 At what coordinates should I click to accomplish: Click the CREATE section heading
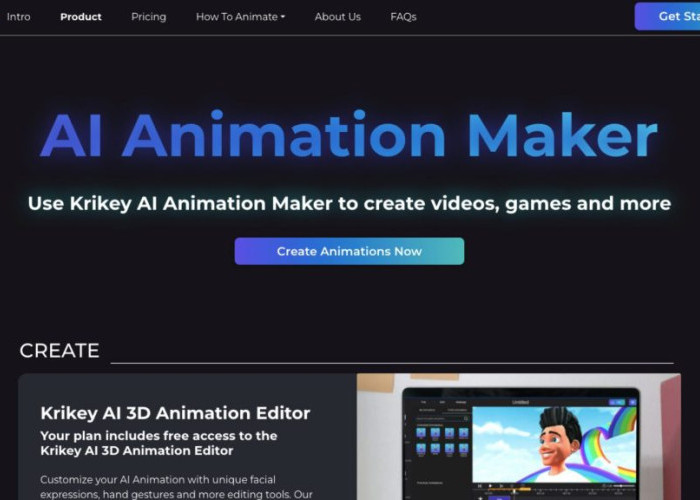59,351
